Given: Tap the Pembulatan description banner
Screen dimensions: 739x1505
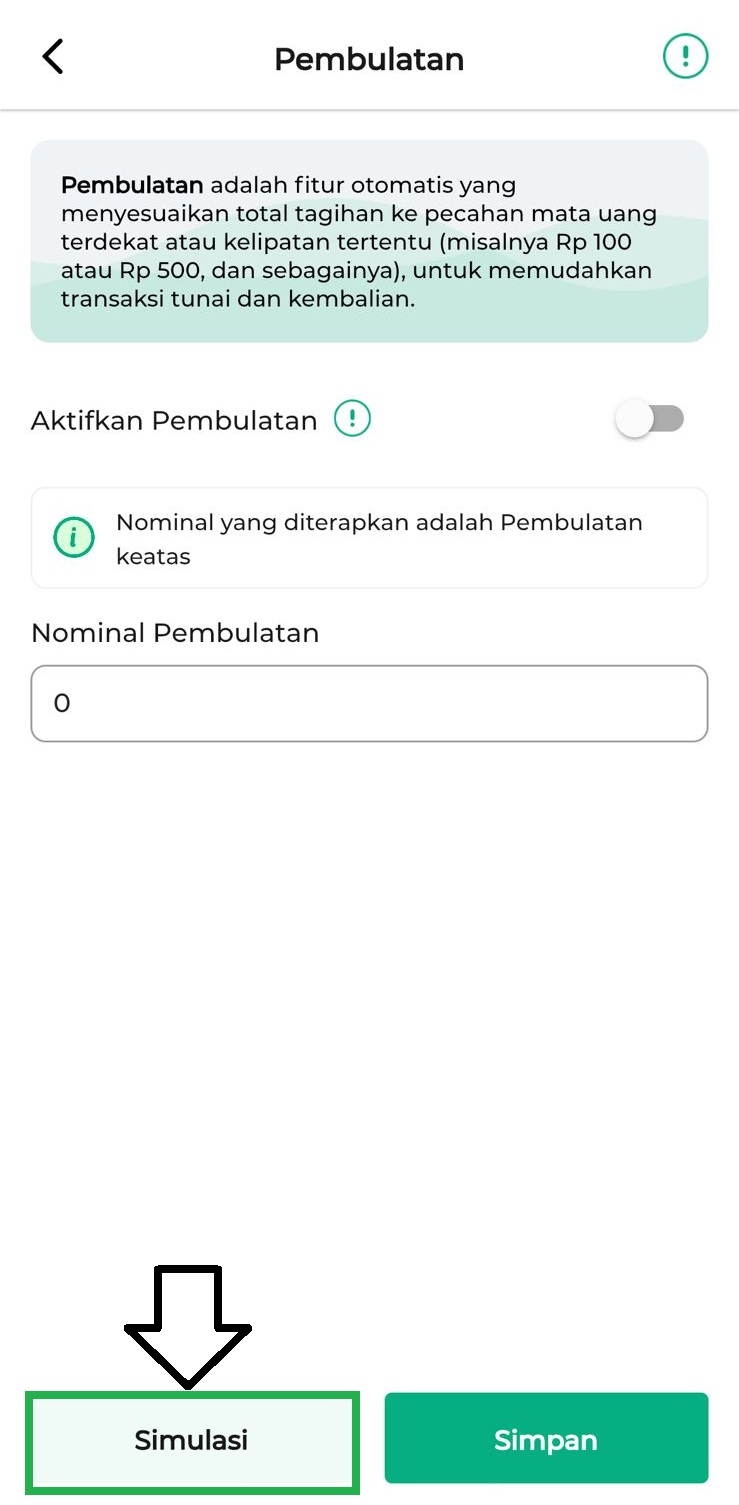Looking at the screenshot, I should (369, 241).
